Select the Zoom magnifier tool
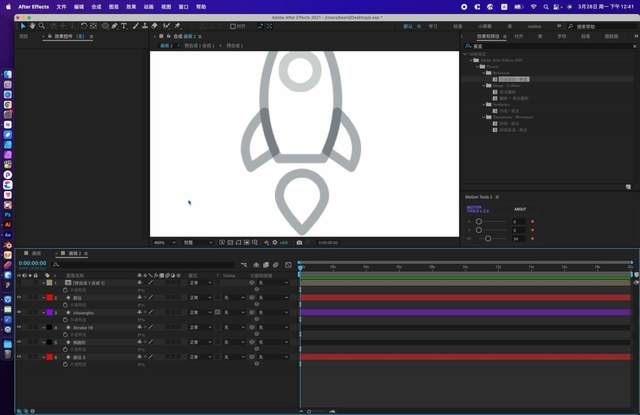 tap(41, 26)
